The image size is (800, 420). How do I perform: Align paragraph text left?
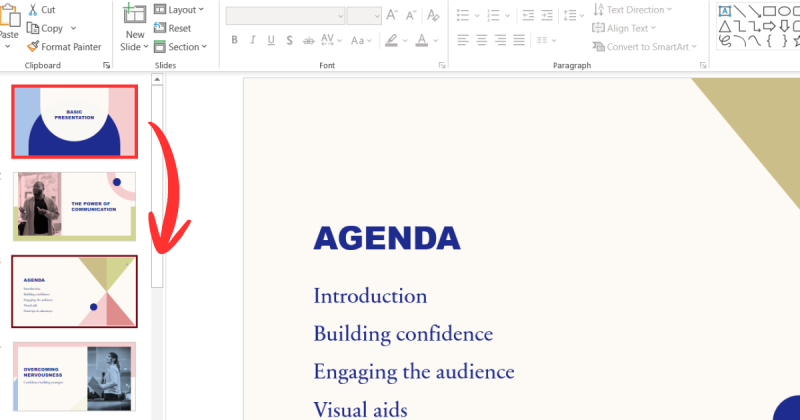pyautogui.click(x=463, y=40)
